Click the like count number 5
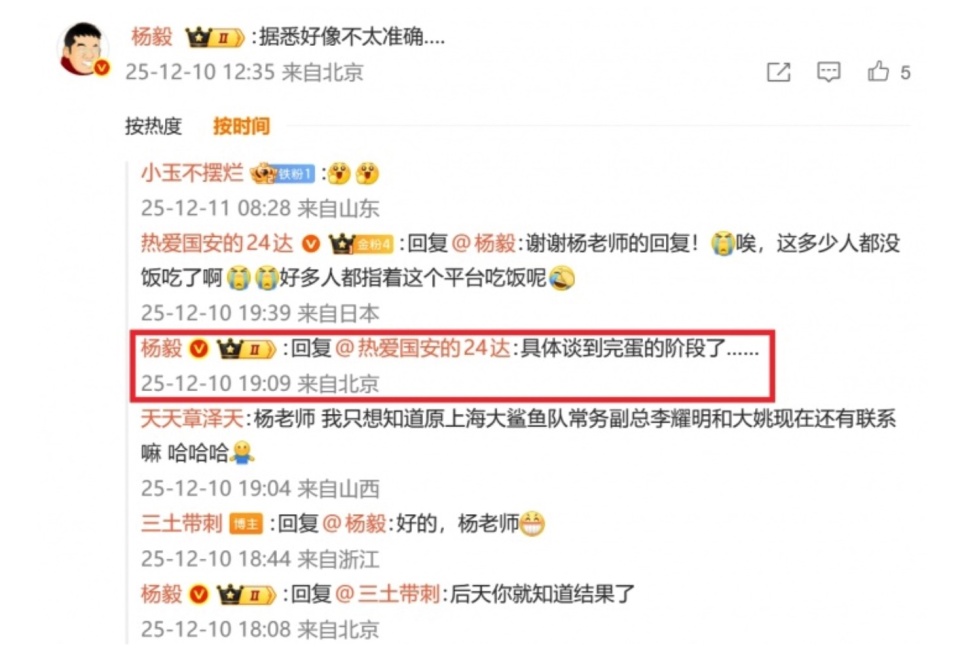The image size is (960, 651). point(905,73)
